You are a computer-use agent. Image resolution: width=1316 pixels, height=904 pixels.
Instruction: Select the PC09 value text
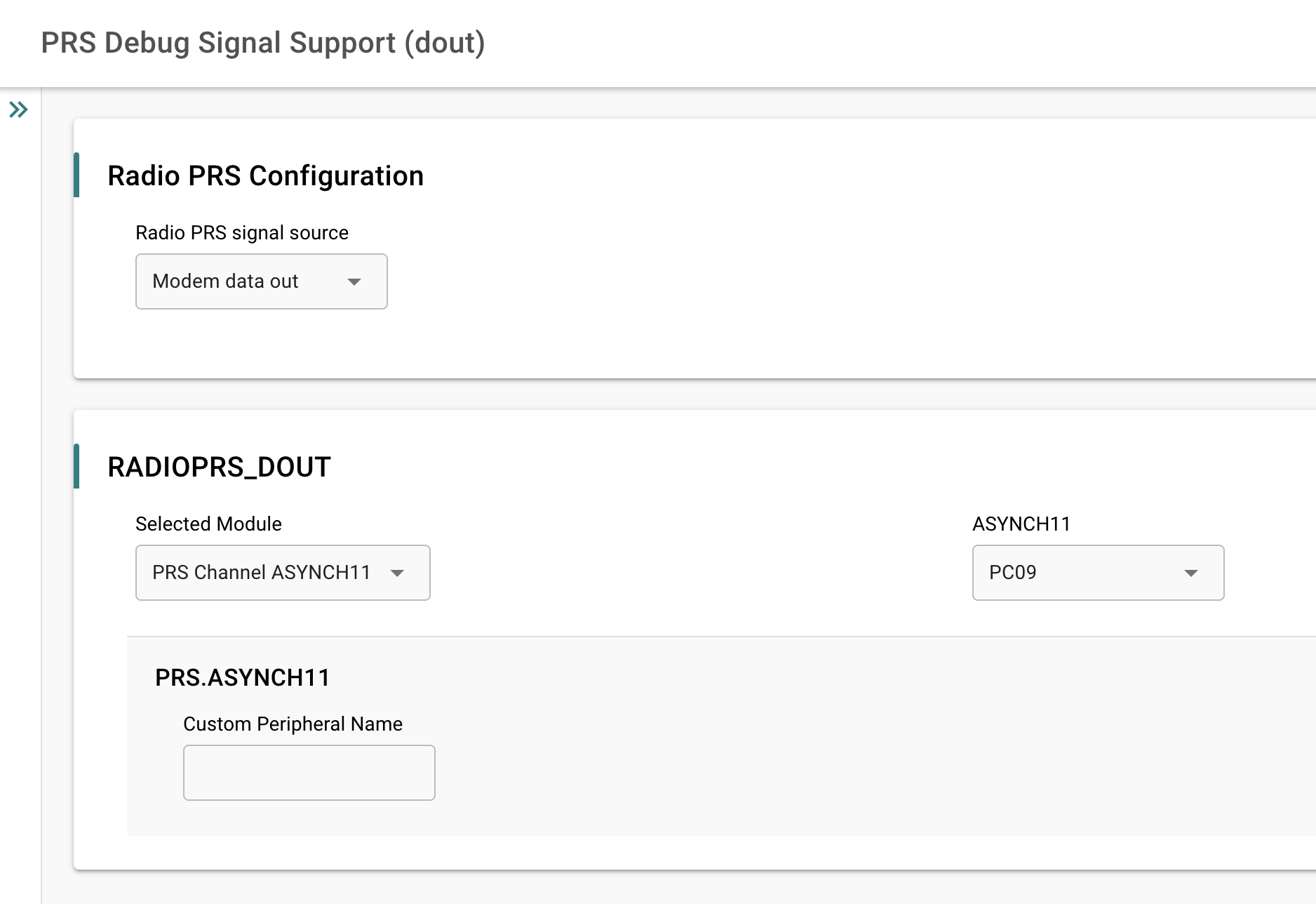click(x=1008, y=573)
